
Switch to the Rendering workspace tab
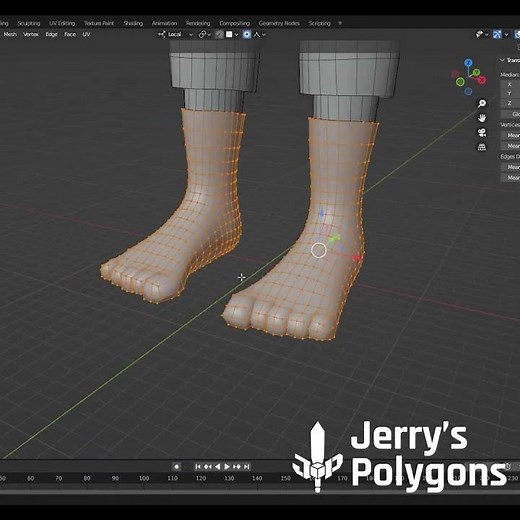198,23
